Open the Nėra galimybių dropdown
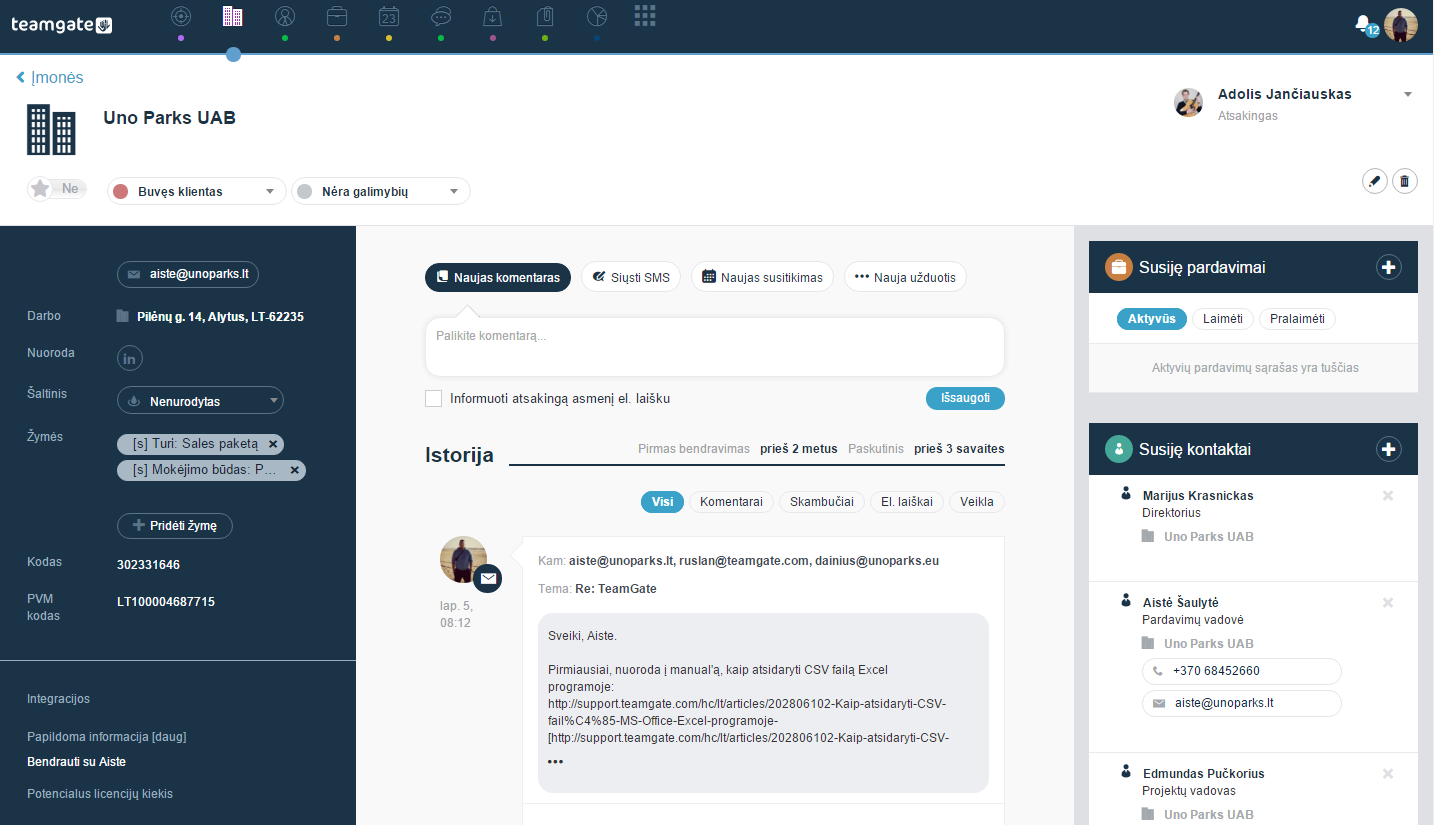 pos(380,191)
